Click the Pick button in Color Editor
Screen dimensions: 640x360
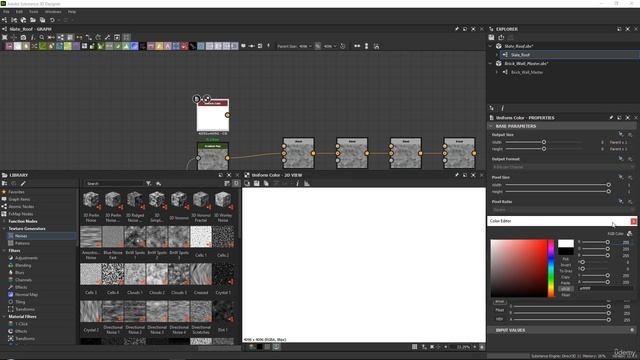coord(566,259)
